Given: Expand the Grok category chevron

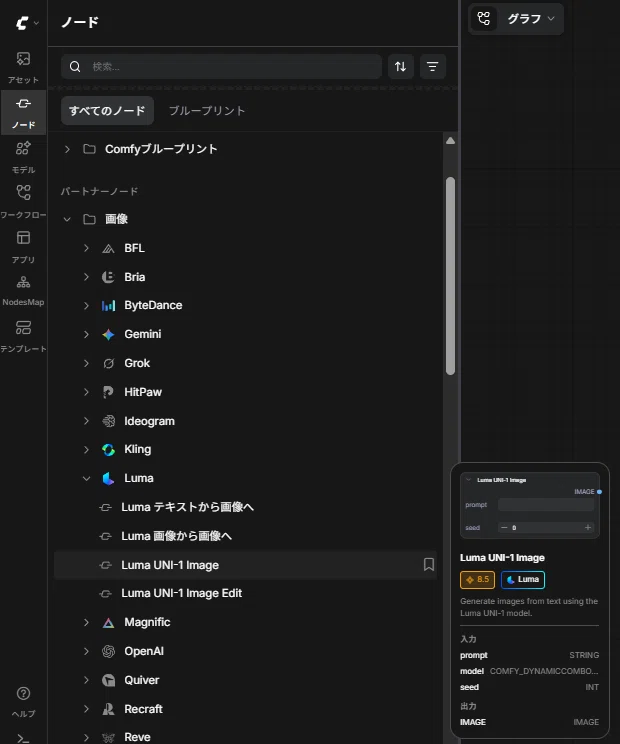Looking at the screenshot, I should click(86, 363).
